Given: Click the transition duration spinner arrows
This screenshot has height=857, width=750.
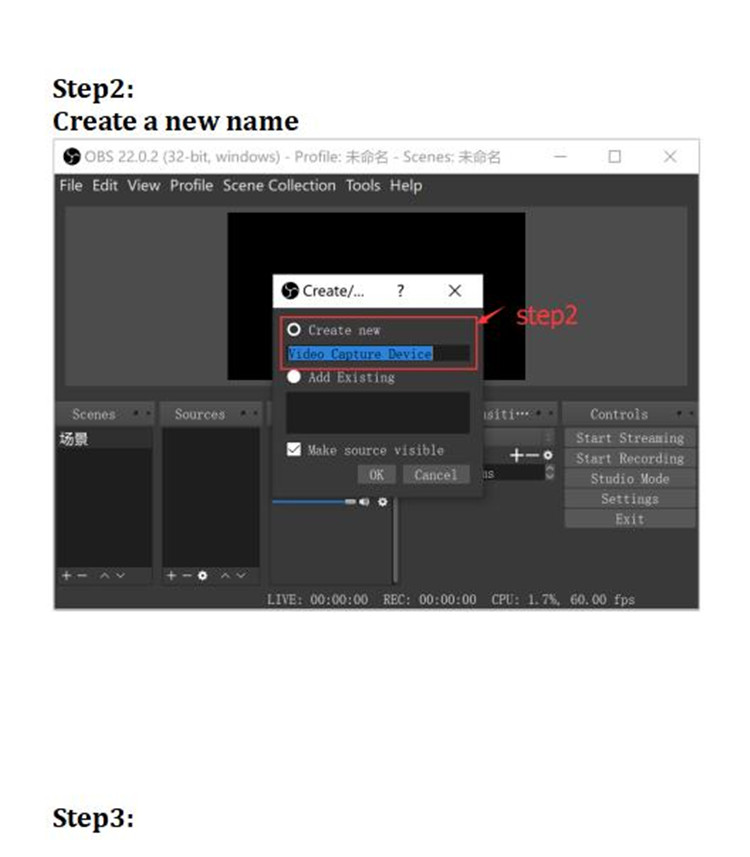Looking at the screenshot, I should (x=549, y=473).
